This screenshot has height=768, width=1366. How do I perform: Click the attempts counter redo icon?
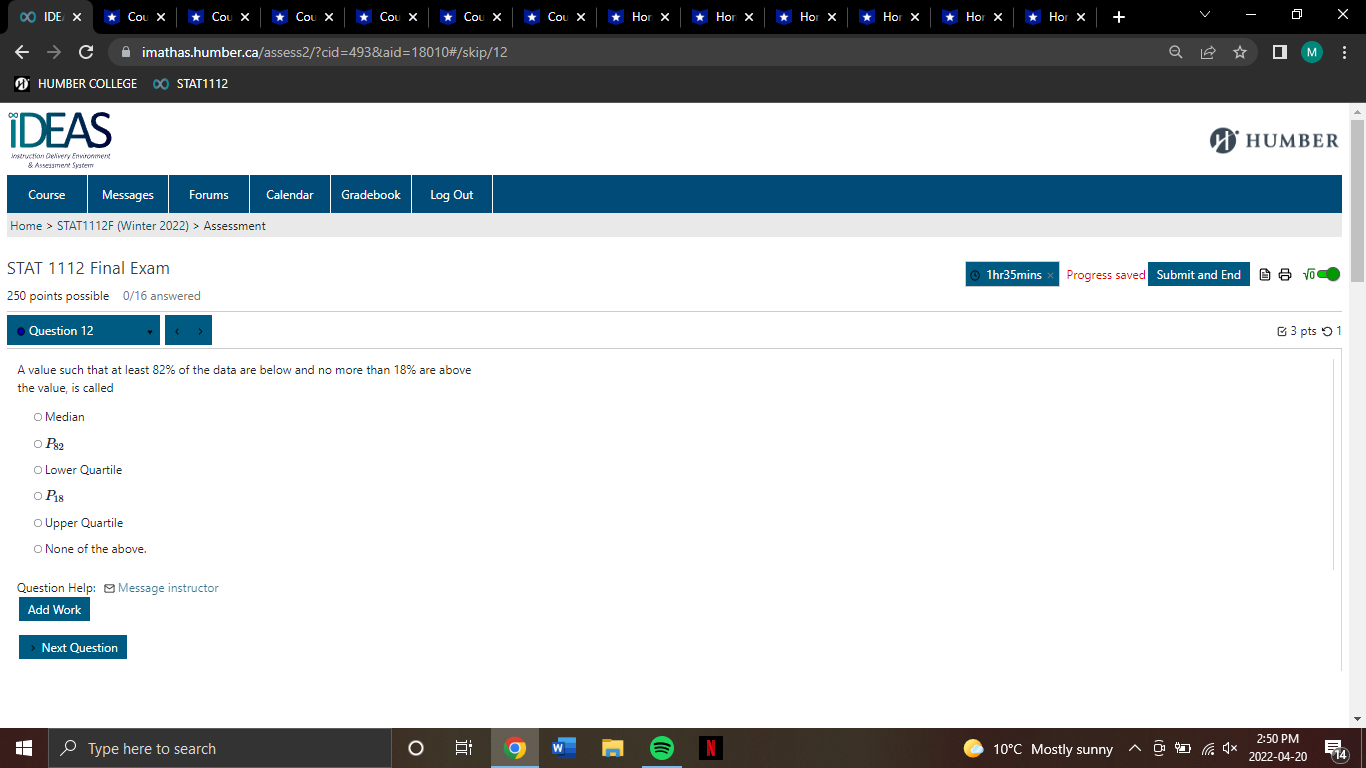tap(1329, 330)
